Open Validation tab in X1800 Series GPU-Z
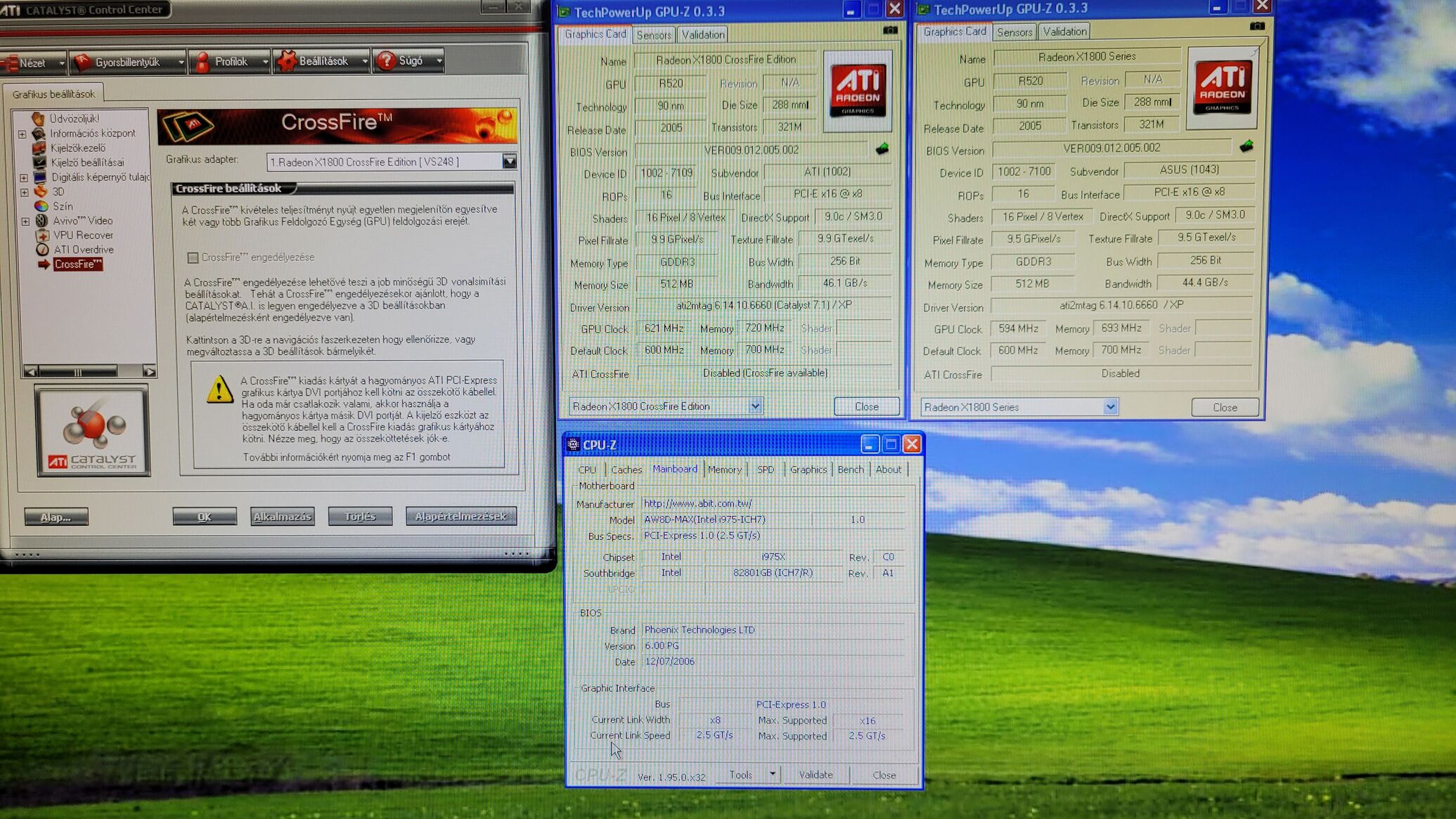This screenshot has width=1456, height=819. pos(1064,32)
